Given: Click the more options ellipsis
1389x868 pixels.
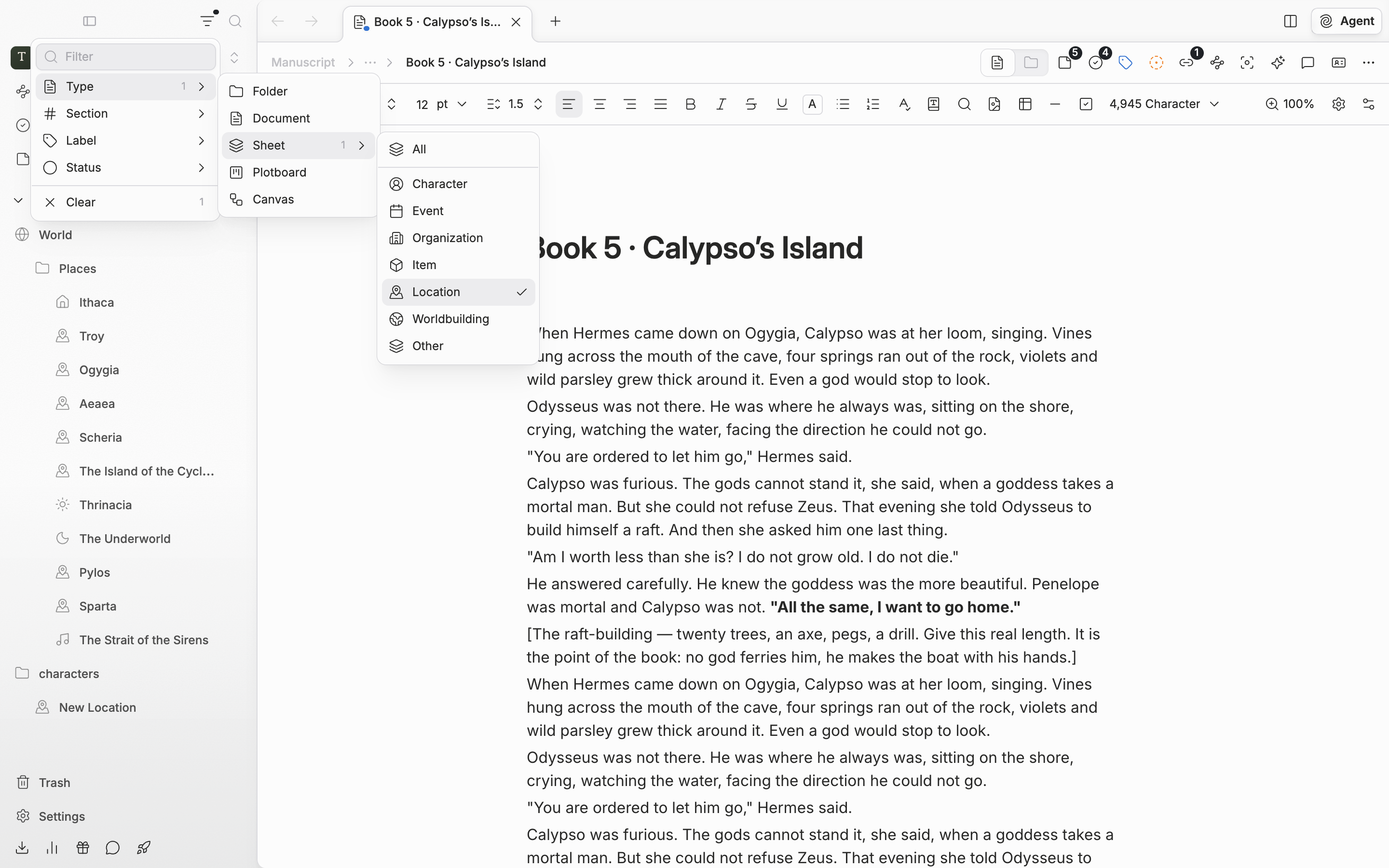Looking at the screenshot, I should tap(1368, 63).
